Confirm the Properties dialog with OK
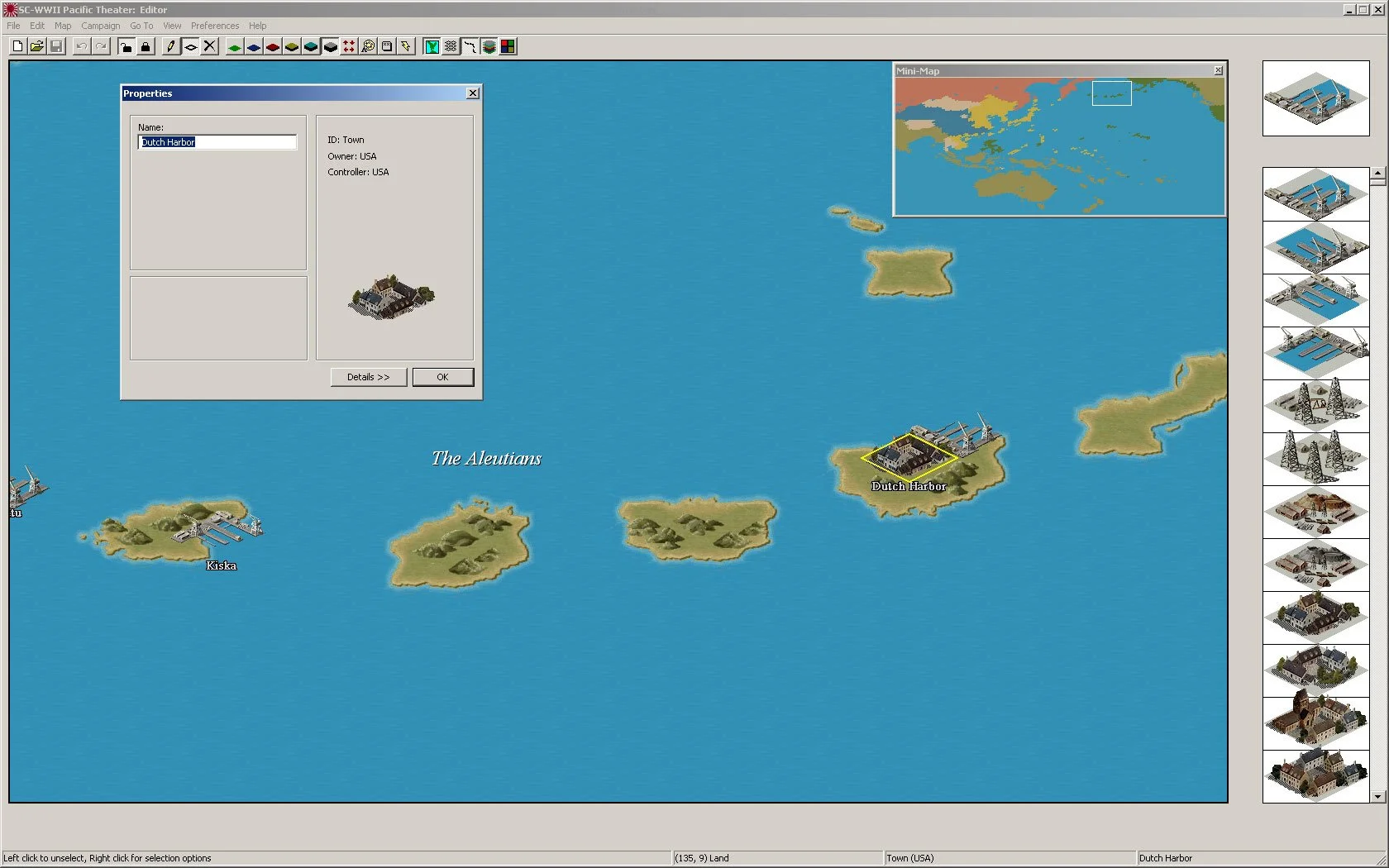The height and width of the screenshot is (868, 1389). (x=442, y=377)
